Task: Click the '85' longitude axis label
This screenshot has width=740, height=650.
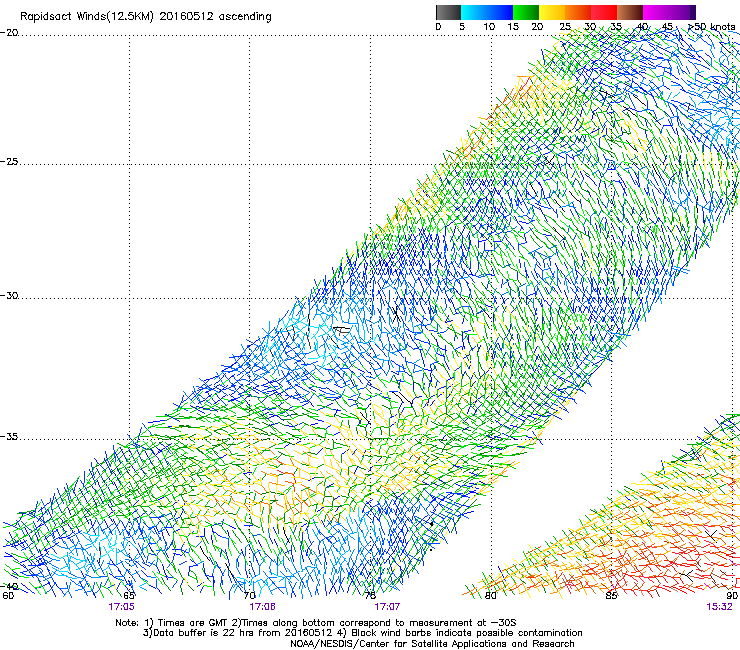Action: point(611,596)
